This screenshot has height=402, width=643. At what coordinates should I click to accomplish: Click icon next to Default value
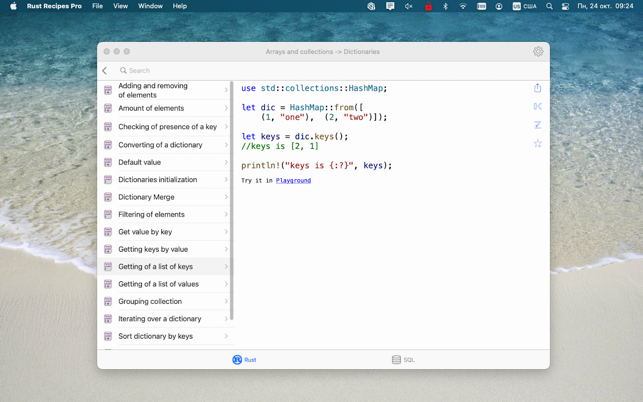point(108,162)
